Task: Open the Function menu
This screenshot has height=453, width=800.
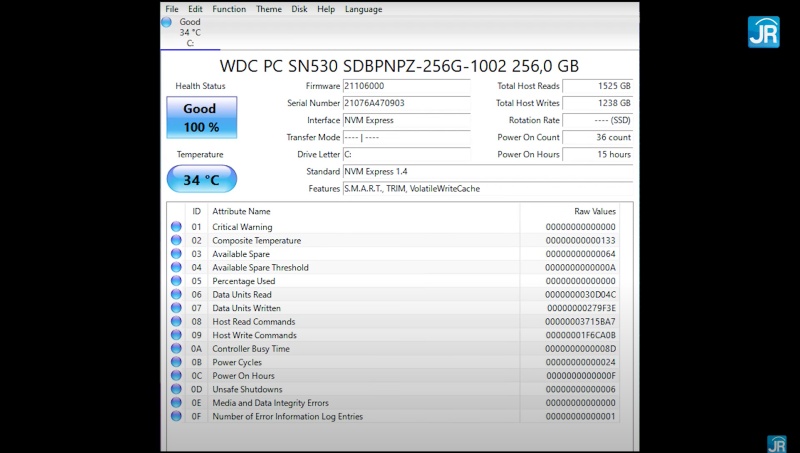Action: tap(229, 9)
